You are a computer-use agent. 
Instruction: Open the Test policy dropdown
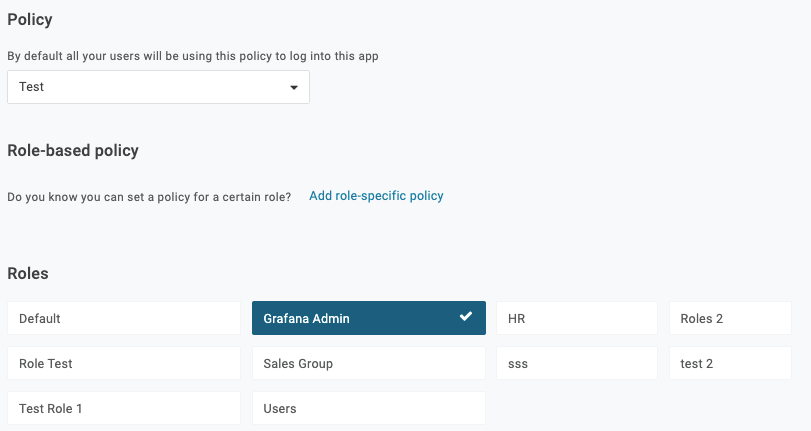click(x=158, y=87)
